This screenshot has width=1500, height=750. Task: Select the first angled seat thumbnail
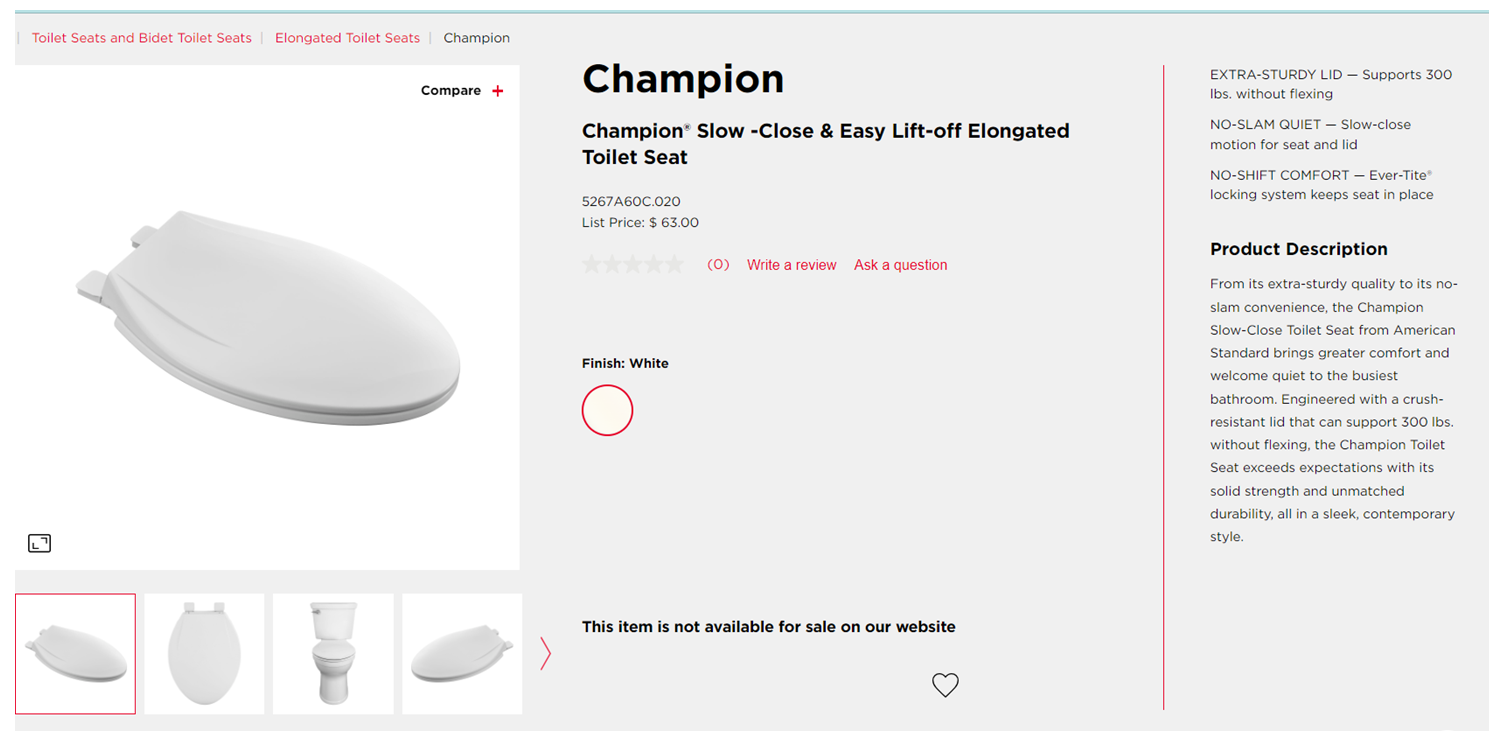click(x=75, y=654)
